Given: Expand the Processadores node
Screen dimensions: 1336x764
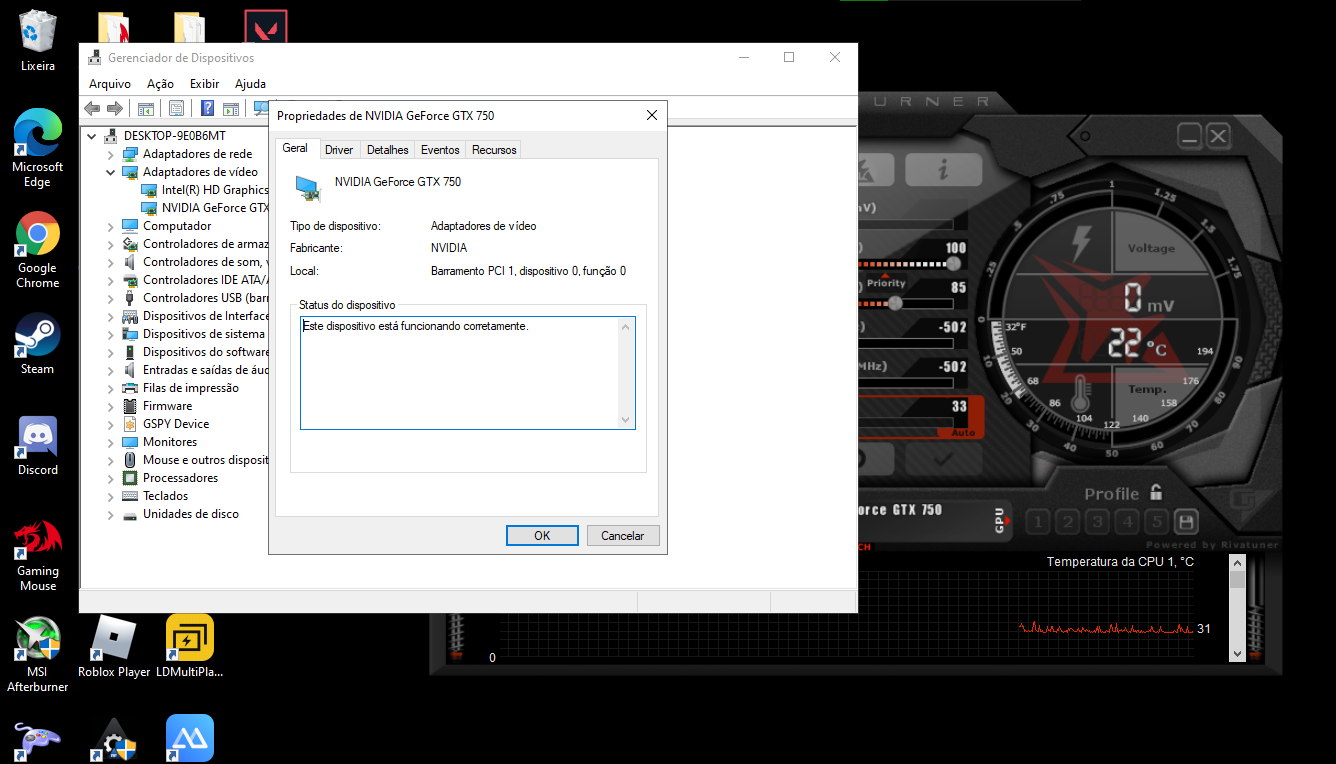Looking at the screenshot, I should tap(111, 478).
